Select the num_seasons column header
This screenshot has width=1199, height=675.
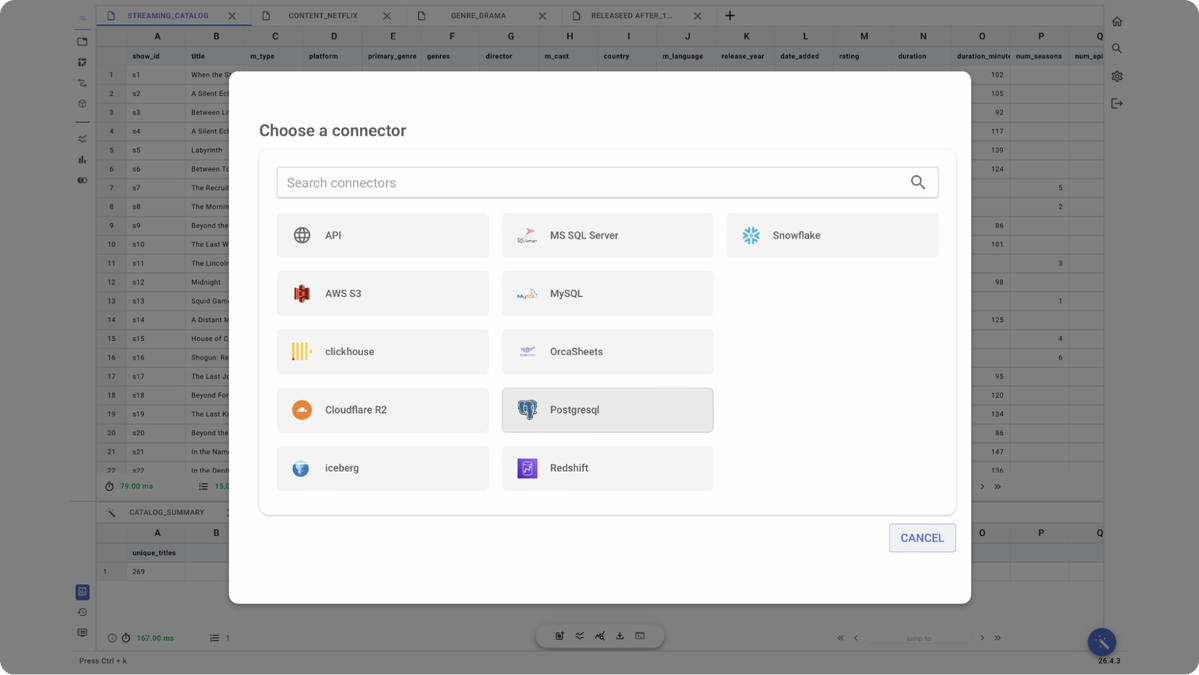(x=1038, y=56)
